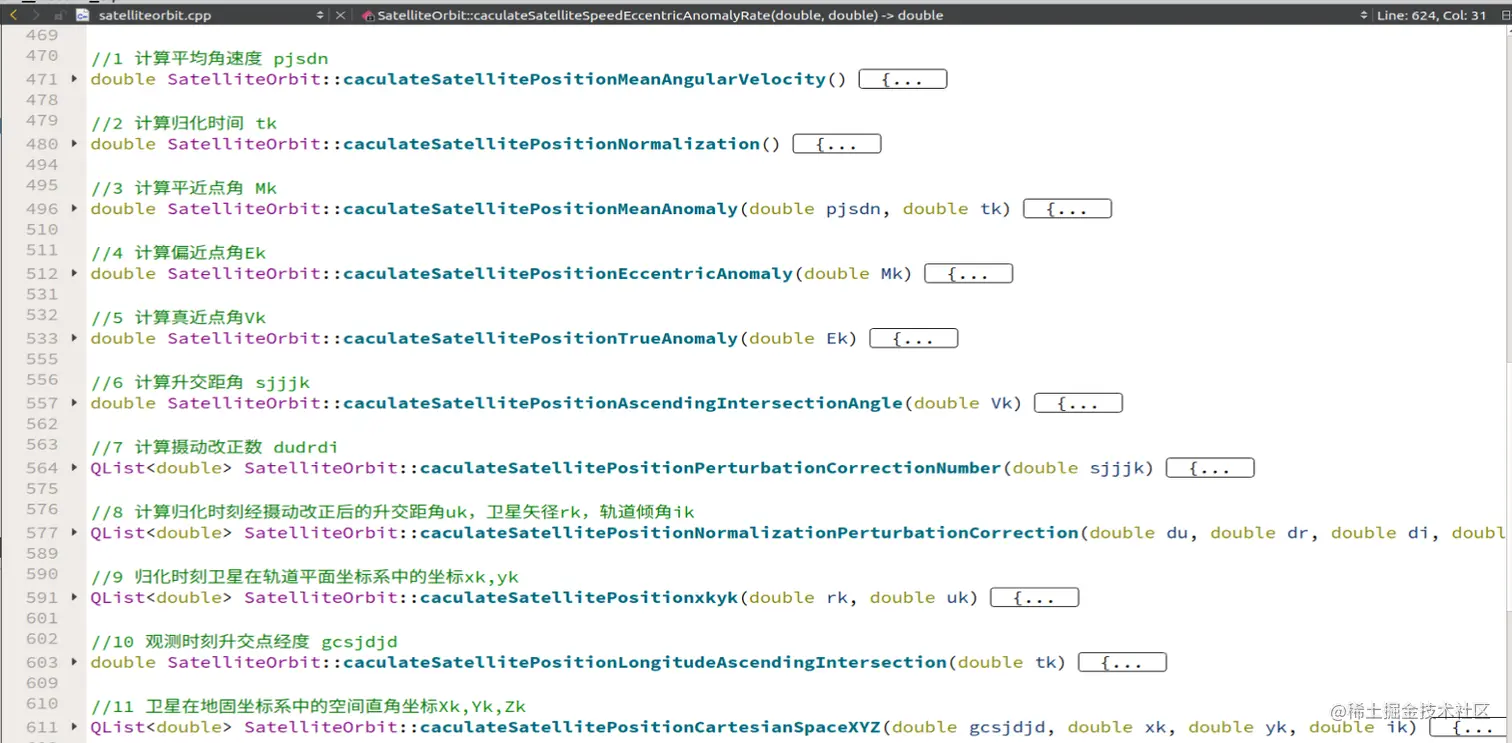Toggle the file lock icon
The width and height of the screenshot is (1512, 743).
pyautogui.click(x=60, y=15)
